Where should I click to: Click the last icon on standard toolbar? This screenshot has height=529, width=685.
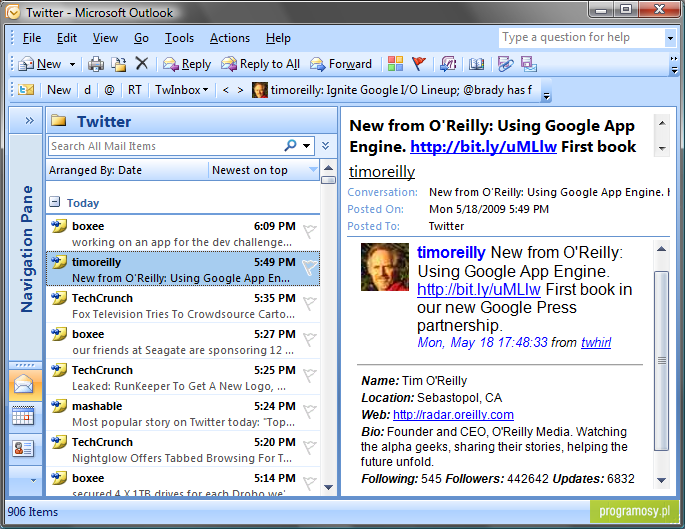click(x=529, y=64)
